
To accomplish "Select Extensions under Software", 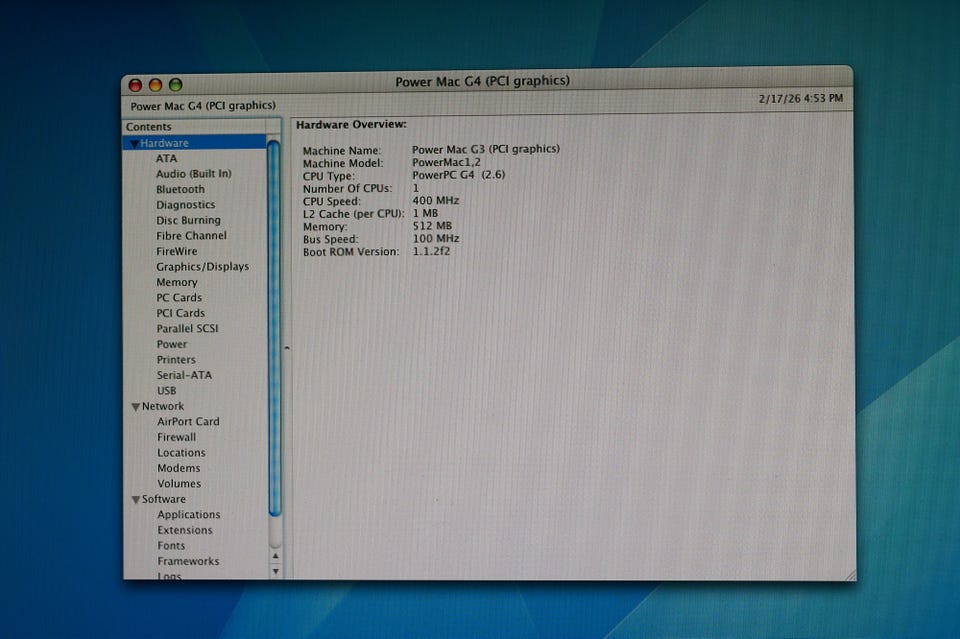I will [184, 531].
